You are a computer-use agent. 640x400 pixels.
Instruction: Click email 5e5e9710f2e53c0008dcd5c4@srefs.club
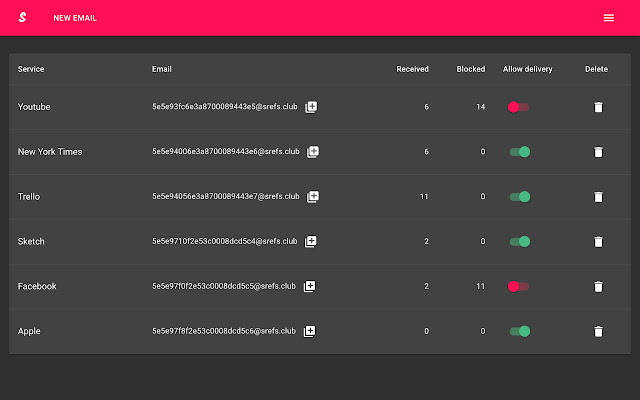click(225, 241)
